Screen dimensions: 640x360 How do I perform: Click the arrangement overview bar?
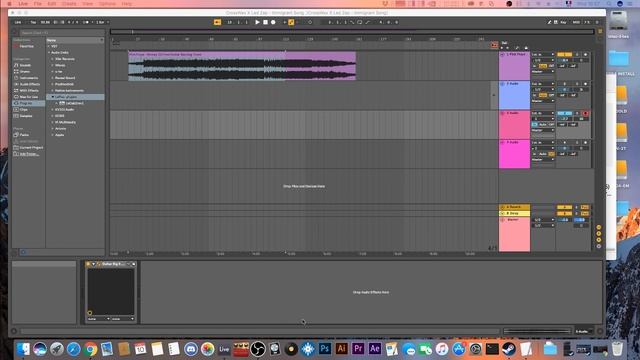point(352,32)
